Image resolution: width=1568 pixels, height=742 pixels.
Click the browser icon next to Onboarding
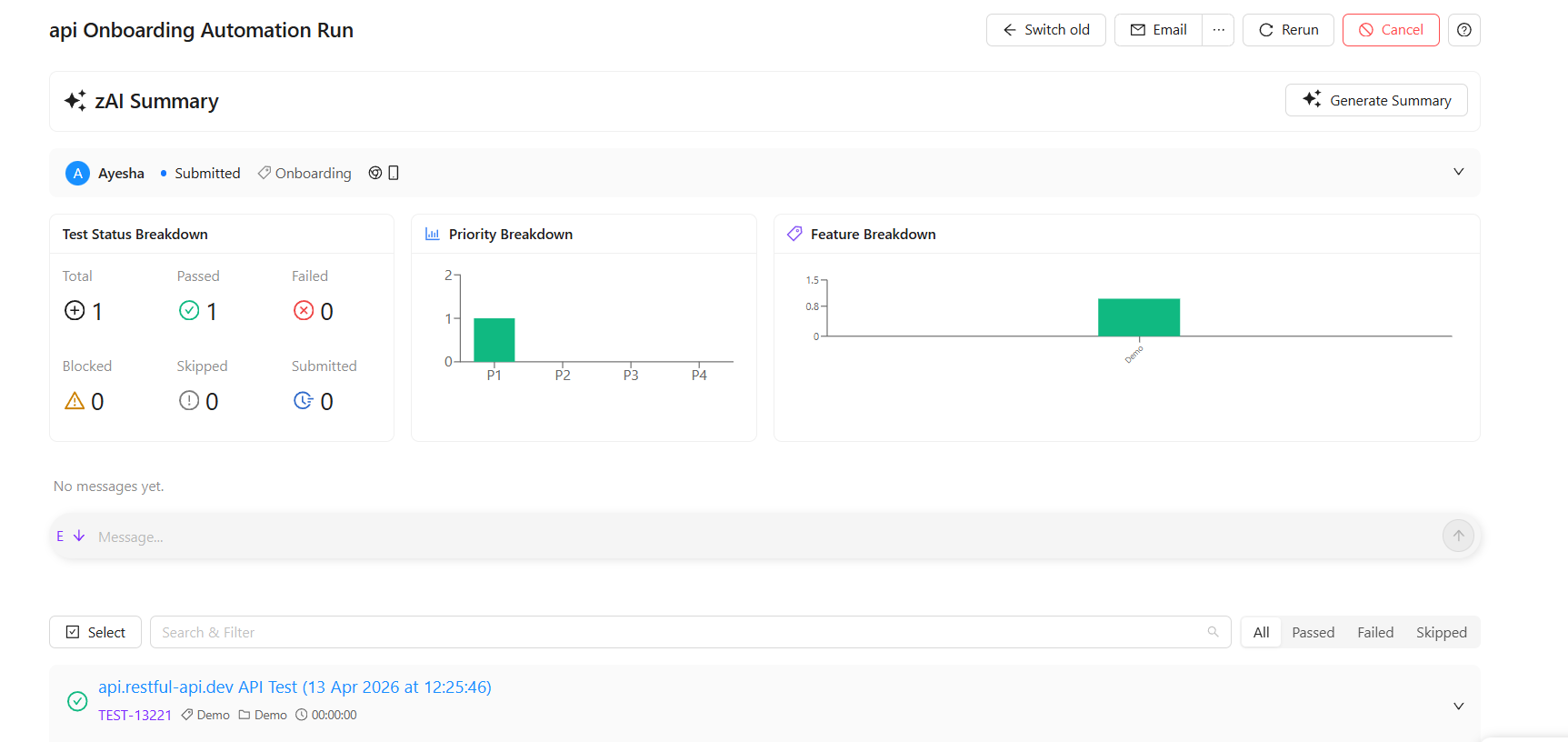tap(375, 173)
